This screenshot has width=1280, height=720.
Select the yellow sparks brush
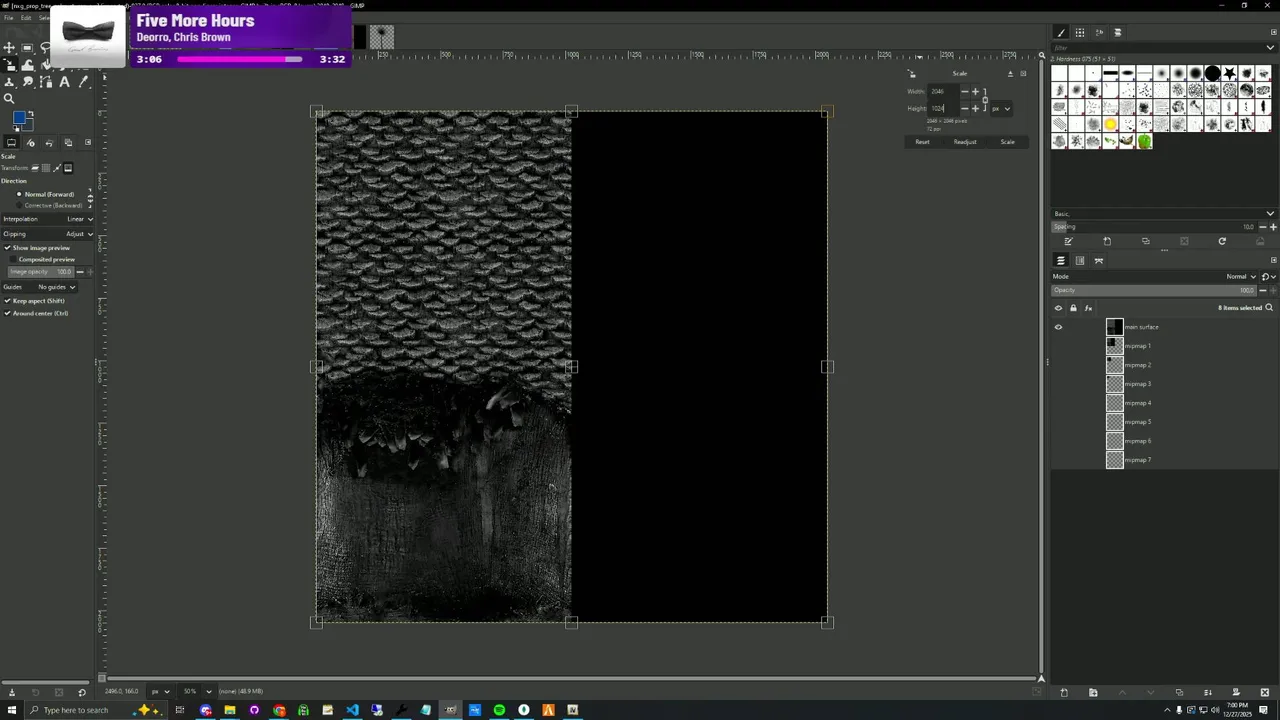coord(1110,124)
